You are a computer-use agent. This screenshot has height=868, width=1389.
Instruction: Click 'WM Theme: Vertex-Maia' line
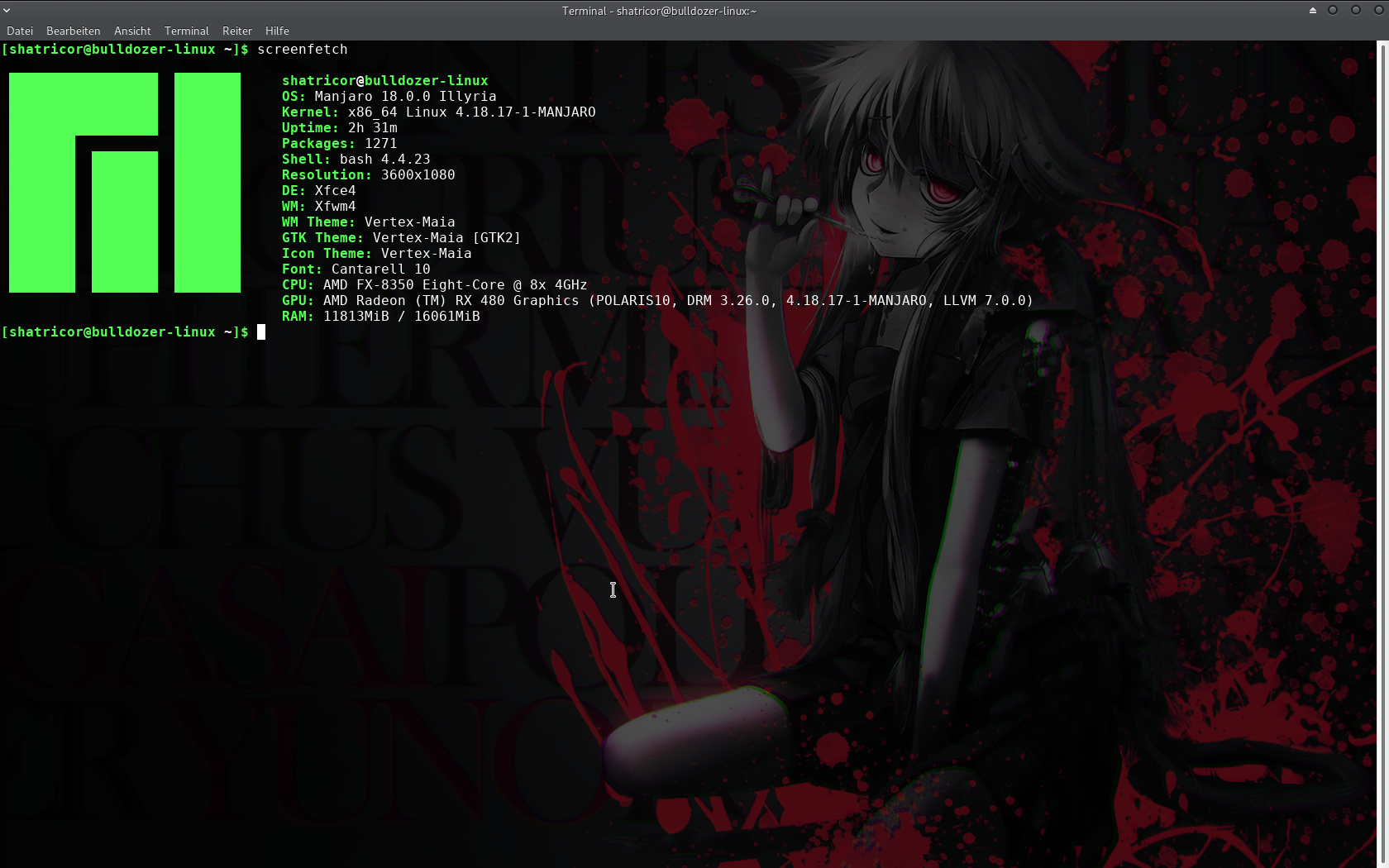(368, 222)
